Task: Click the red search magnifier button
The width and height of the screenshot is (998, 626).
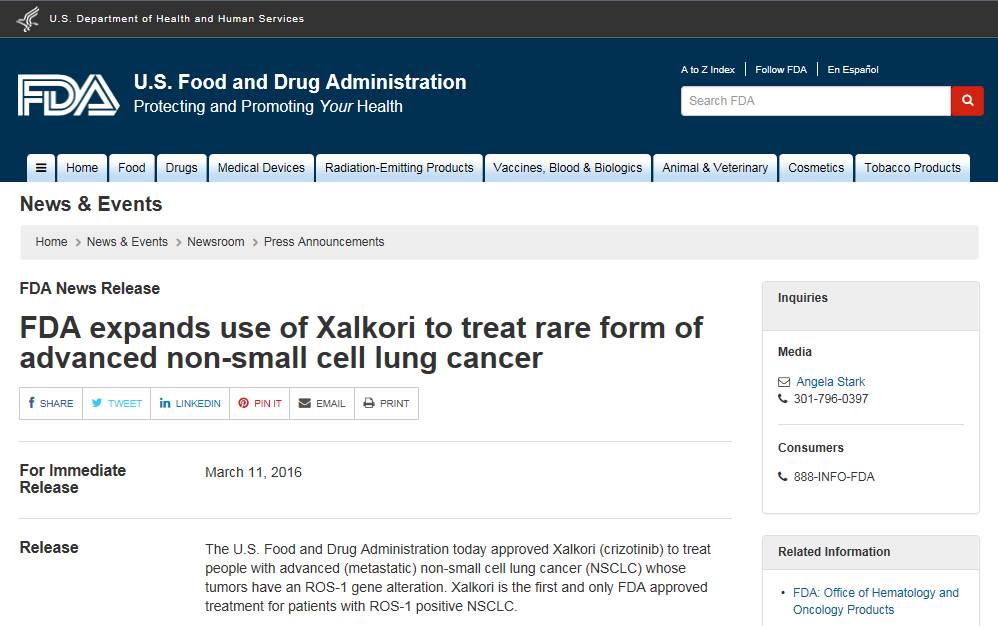Action: [x=967, y=101]
